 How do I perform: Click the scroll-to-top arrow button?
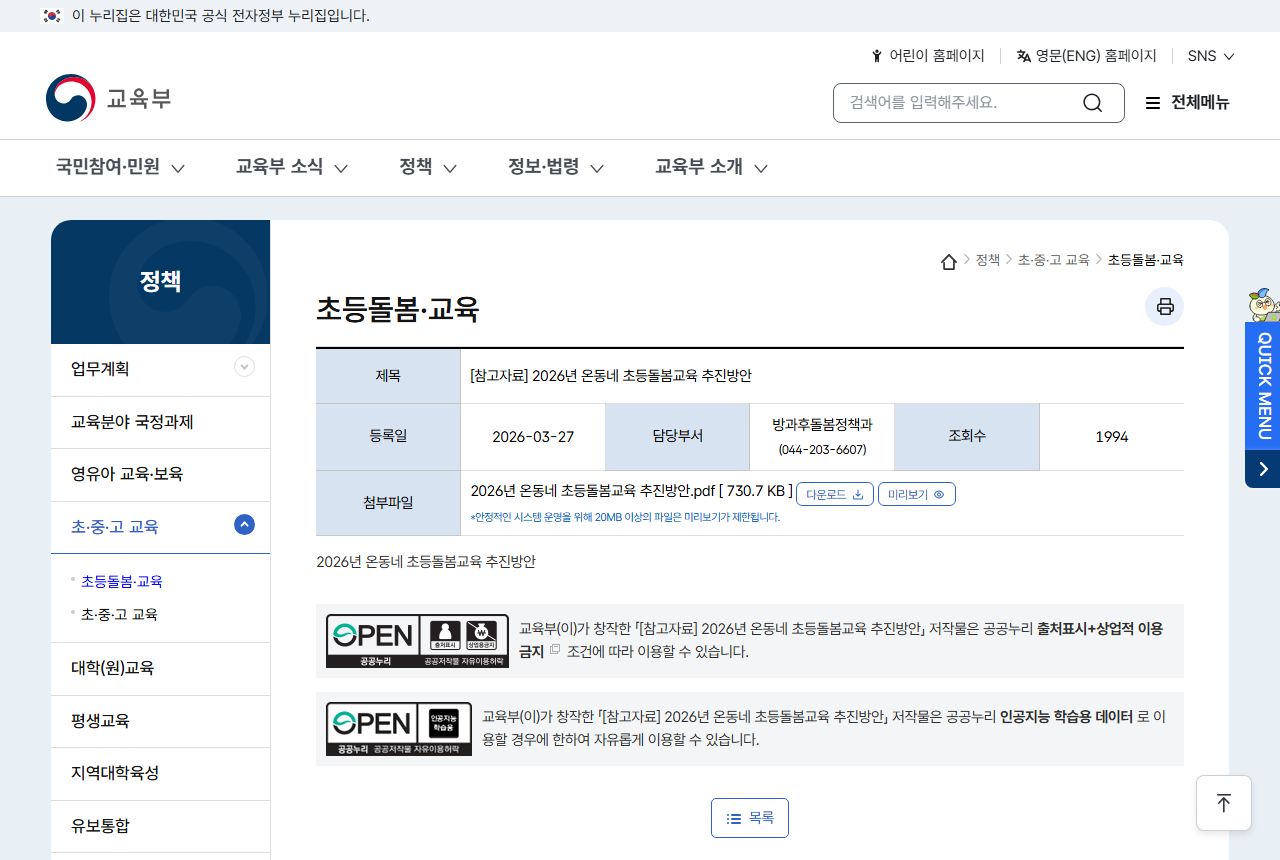(x=1224, y=803)
